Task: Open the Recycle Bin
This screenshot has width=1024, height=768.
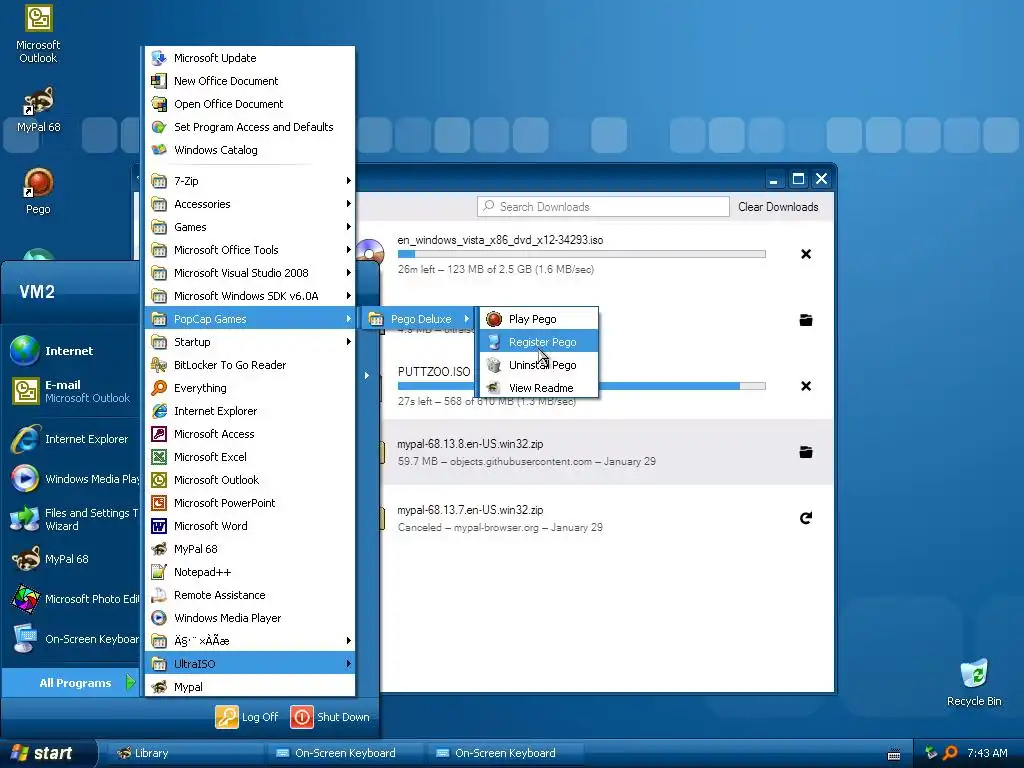Action: click(974, 683)
